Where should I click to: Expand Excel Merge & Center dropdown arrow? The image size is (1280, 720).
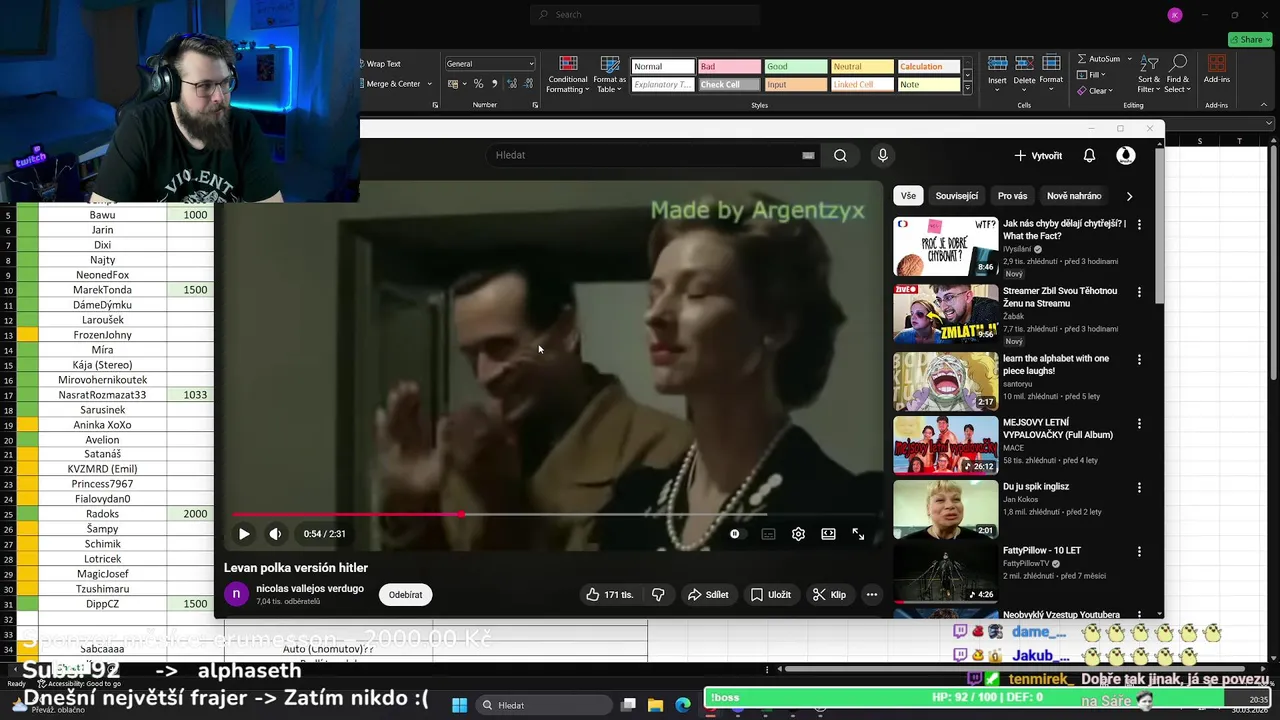pos(430,84)
